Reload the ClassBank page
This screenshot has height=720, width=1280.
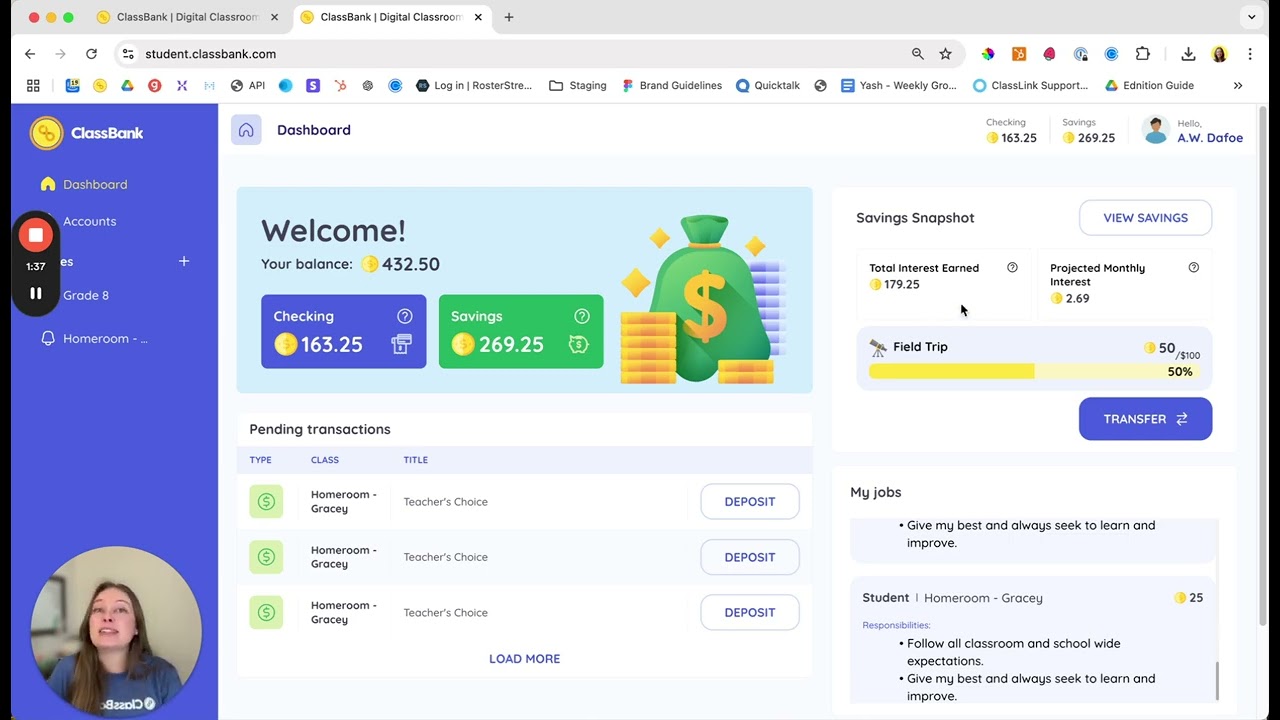point(91,54)
